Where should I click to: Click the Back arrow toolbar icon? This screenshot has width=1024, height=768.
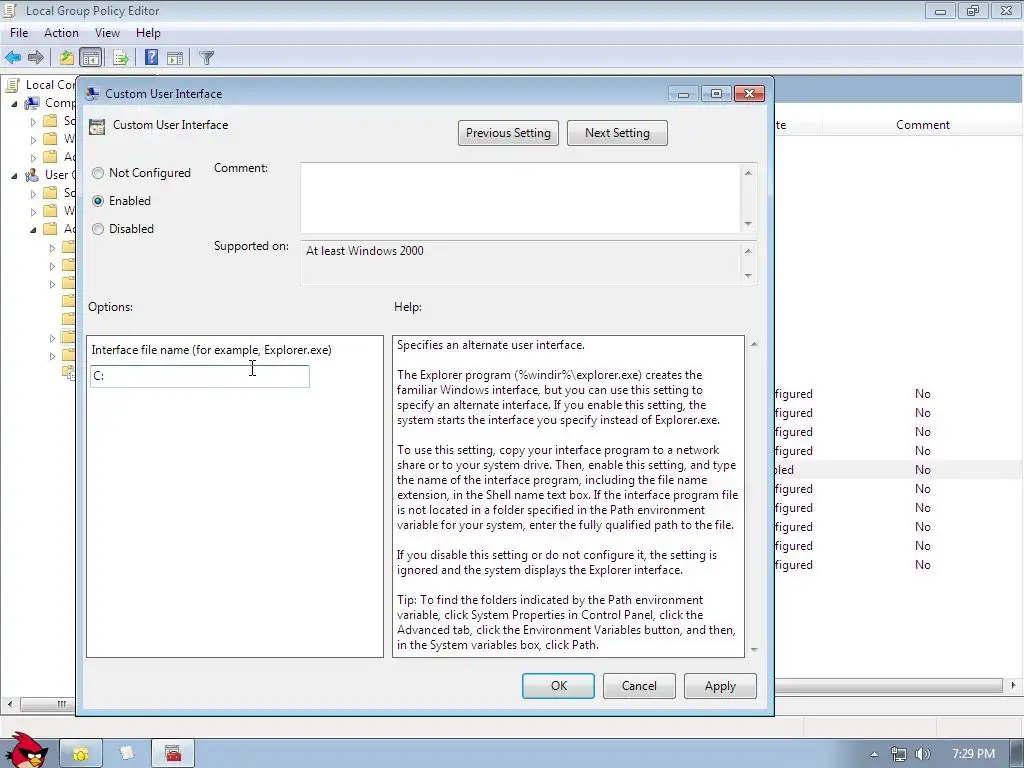pos(13,57)
